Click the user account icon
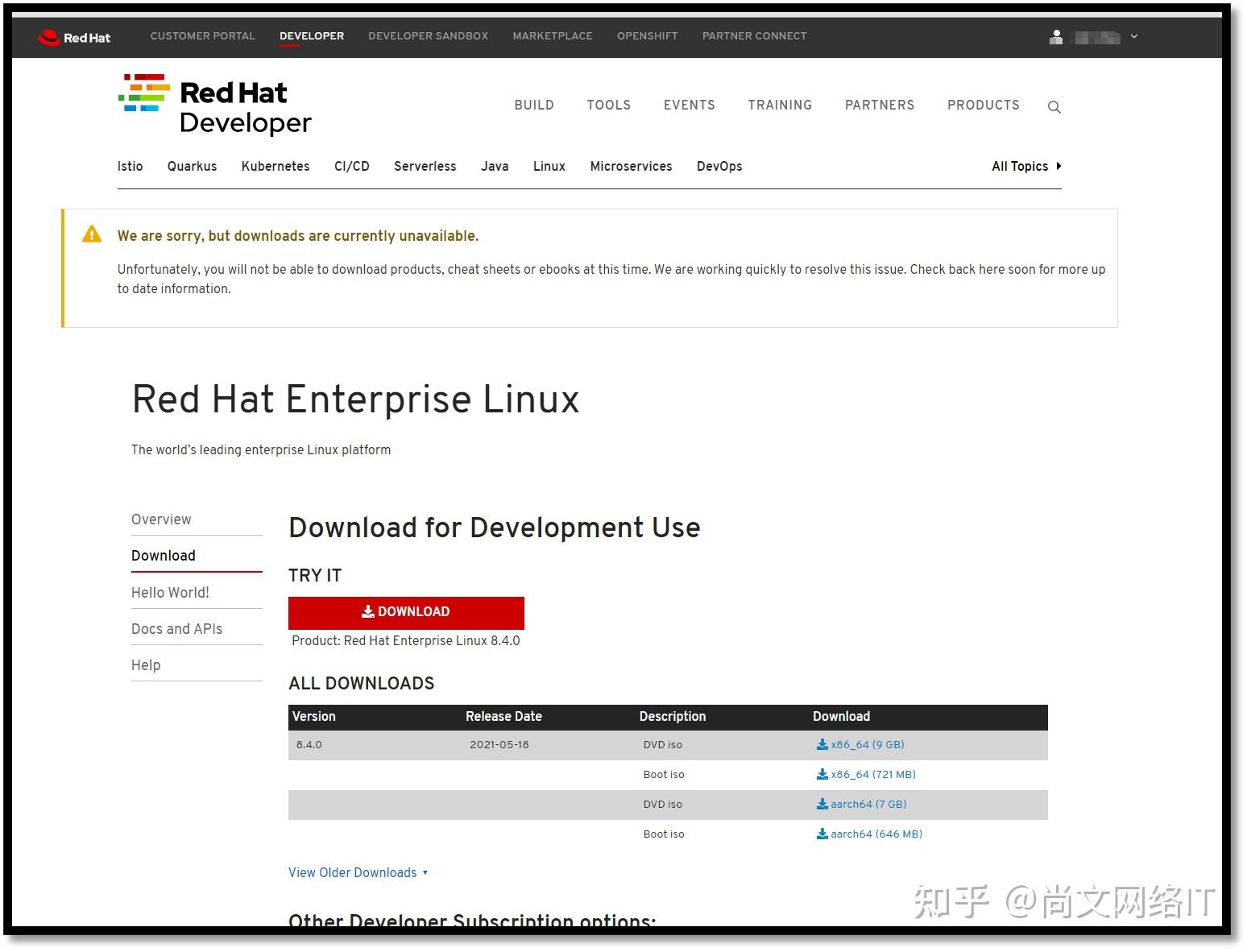 [1055, 36]
